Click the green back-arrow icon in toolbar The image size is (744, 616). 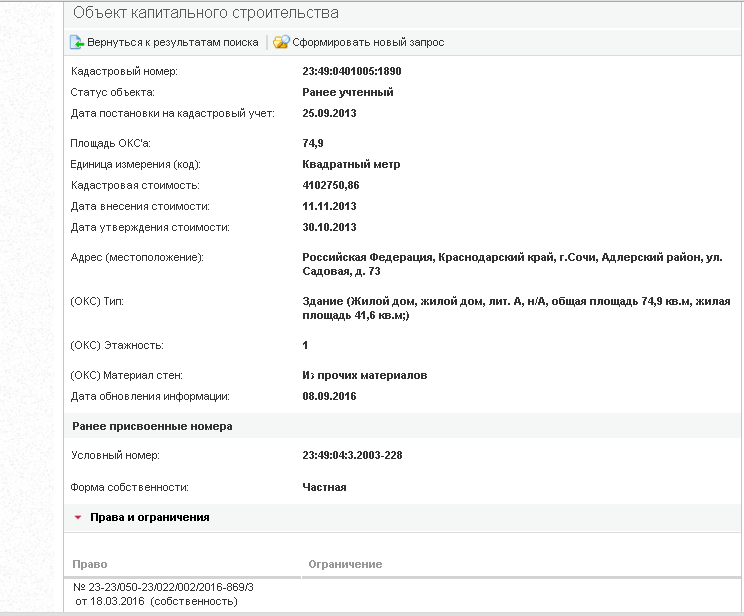coord(77,43)
